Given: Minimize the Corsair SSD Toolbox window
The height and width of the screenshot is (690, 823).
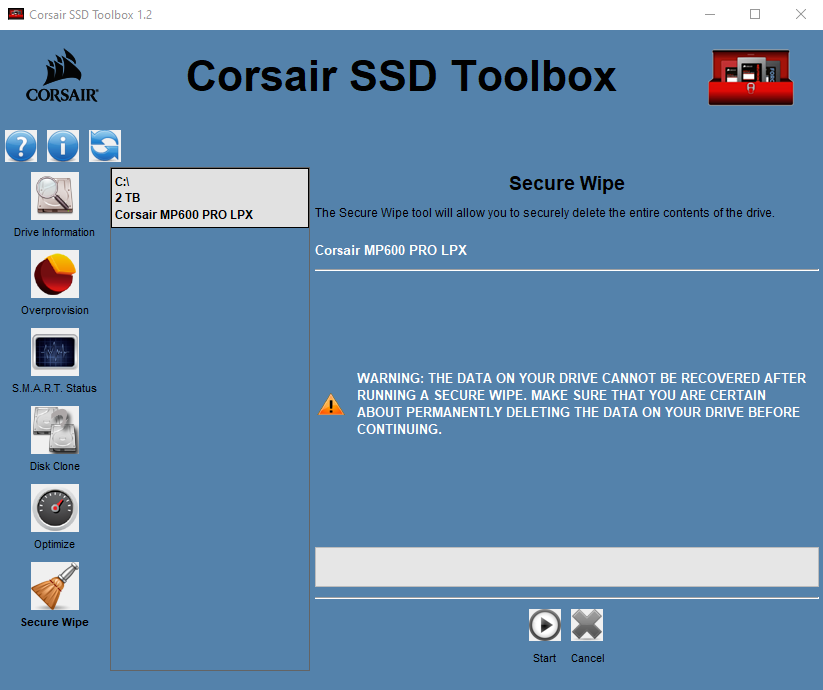Looking at the screenshot, I should tap(709, 15).
